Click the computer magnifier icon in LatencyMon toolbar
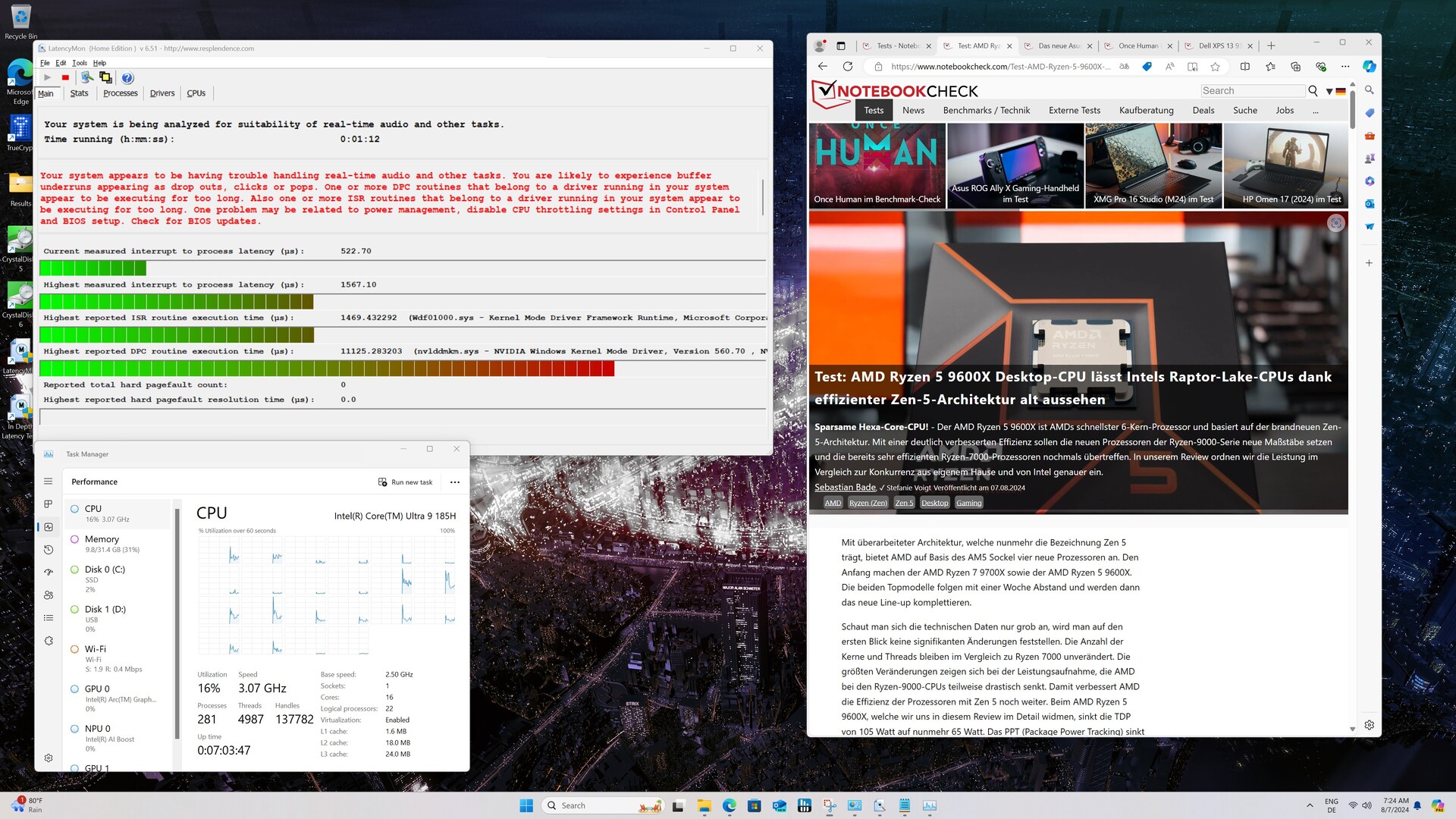The image size is (1456, 819). (87, 77)
